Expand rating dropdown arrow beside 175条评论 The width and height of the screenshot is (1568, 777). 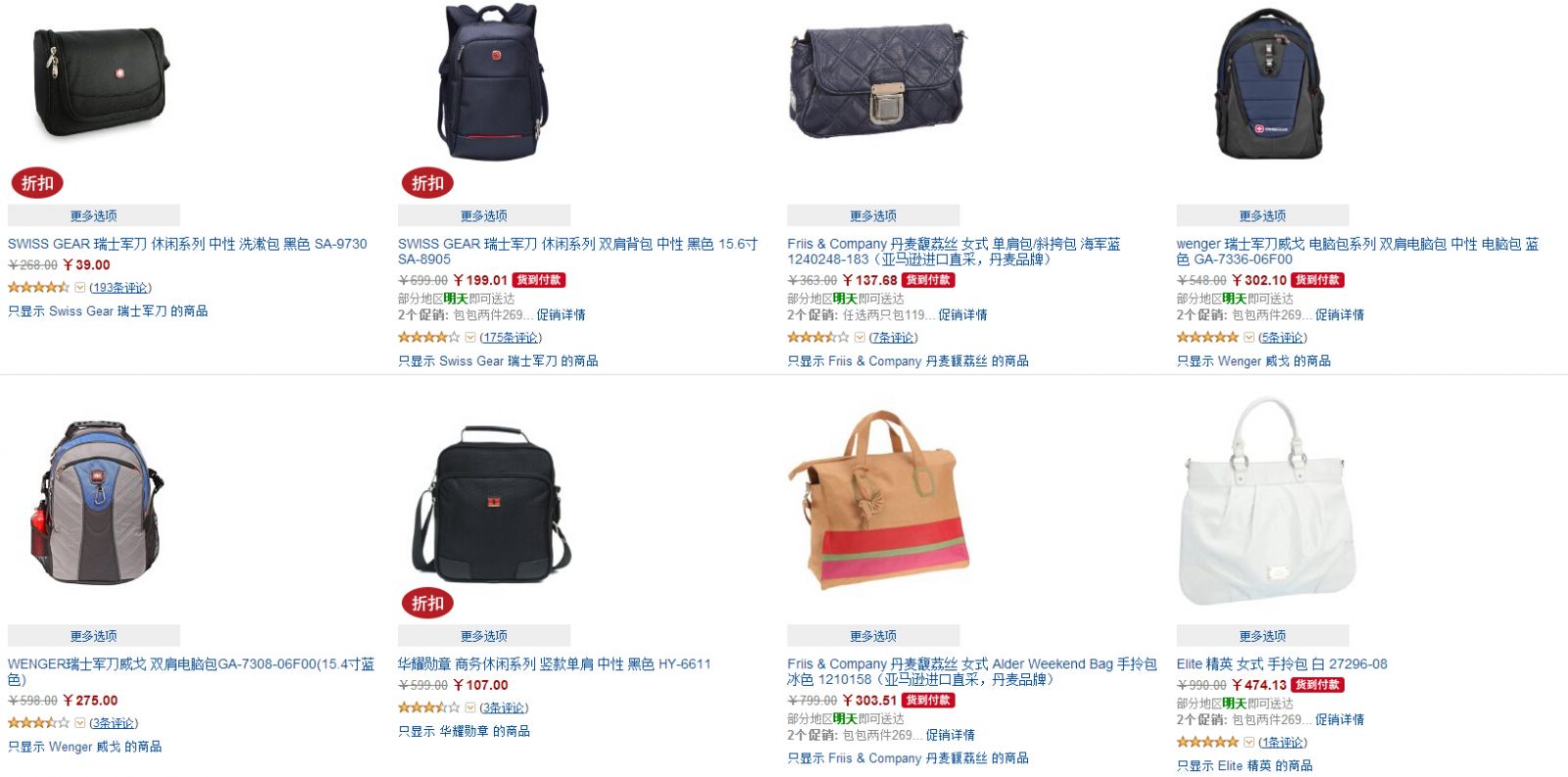tap(470, 338)
